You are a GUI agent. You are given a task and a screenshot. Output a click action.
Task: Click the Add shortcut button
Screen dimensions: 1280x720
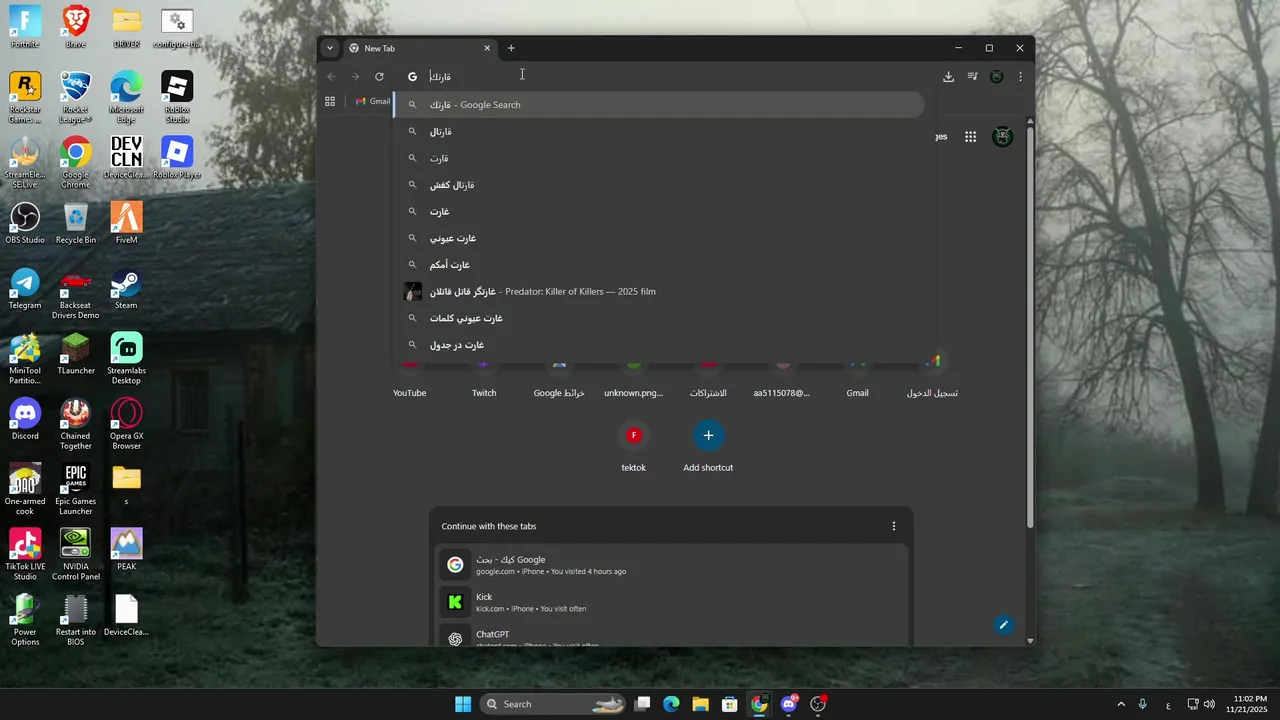pos(708,446)
